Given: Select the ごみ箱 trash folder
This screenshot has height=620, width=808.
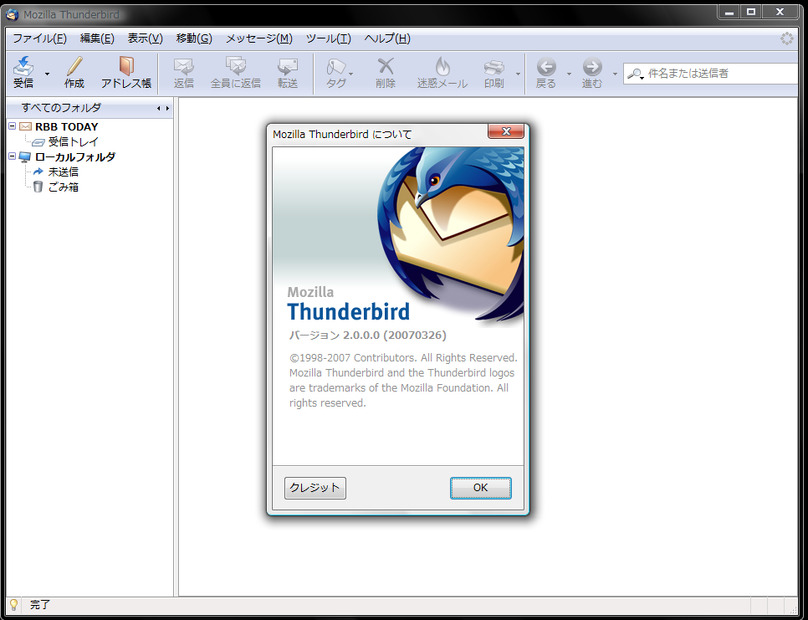Looking at the screenshot, I should (x=63, y=187).
